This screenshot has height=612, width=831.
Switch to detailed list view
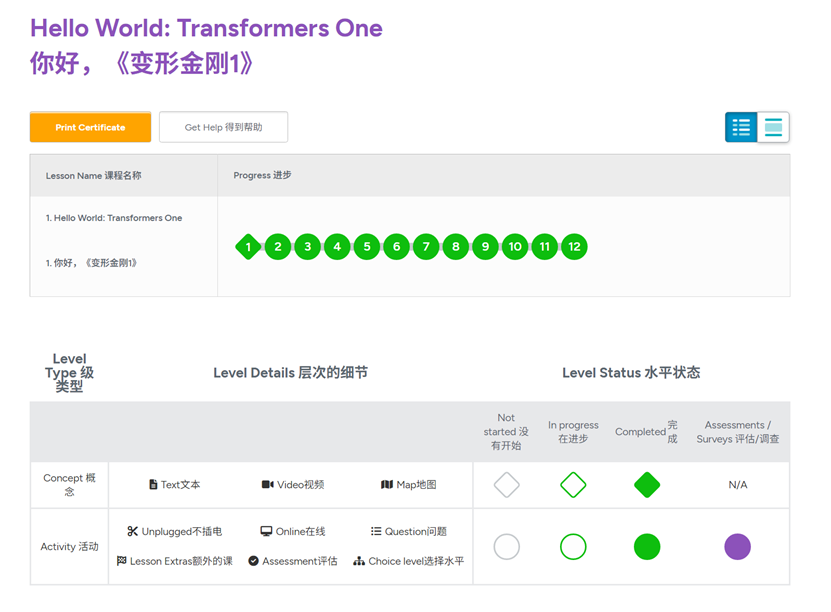pos(741,127)
